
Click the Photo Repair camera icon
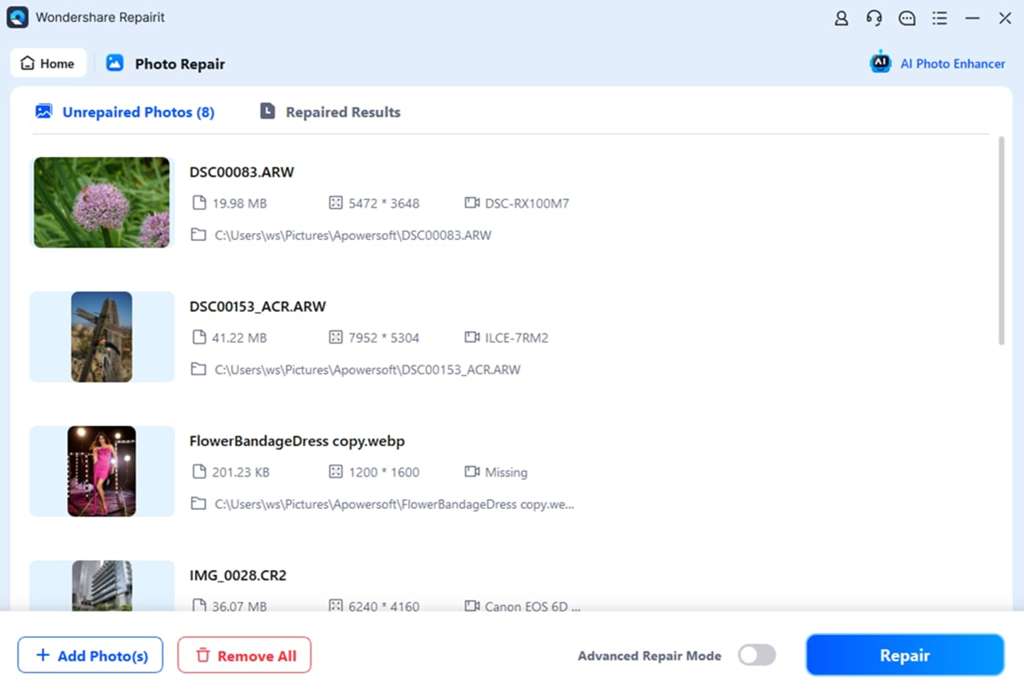(x=117, y=63)
